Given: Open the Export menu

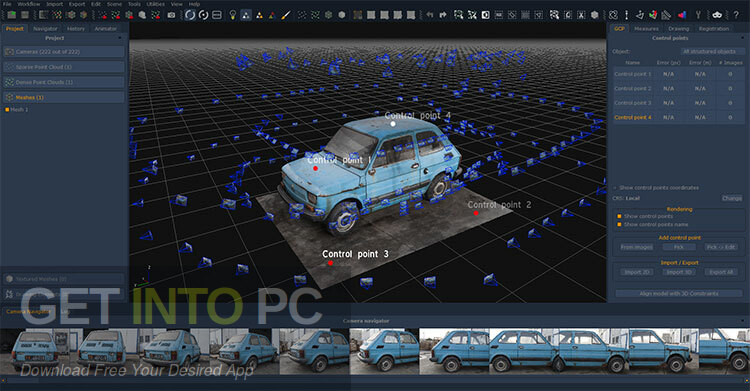Looking at the screenshot, I should click(x=77, y=4).
